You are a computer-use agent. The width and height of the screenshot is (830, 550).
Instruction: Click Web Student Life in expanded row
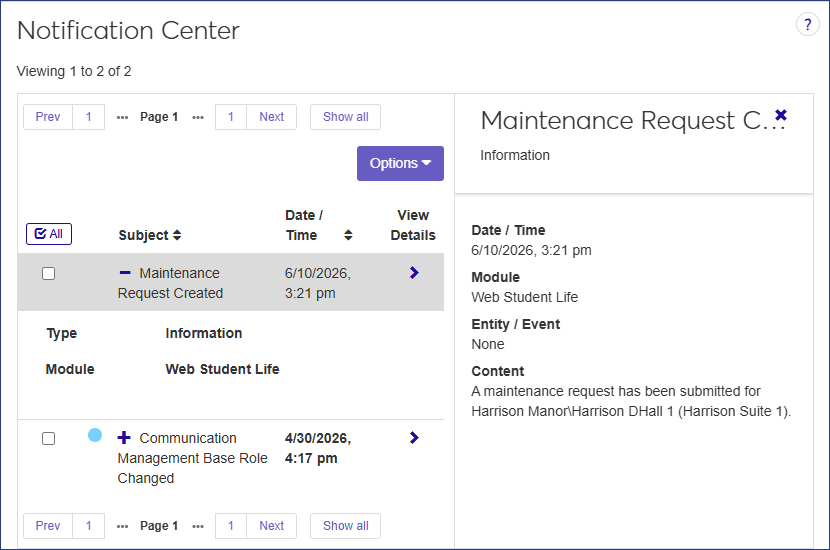click(222, 369)
